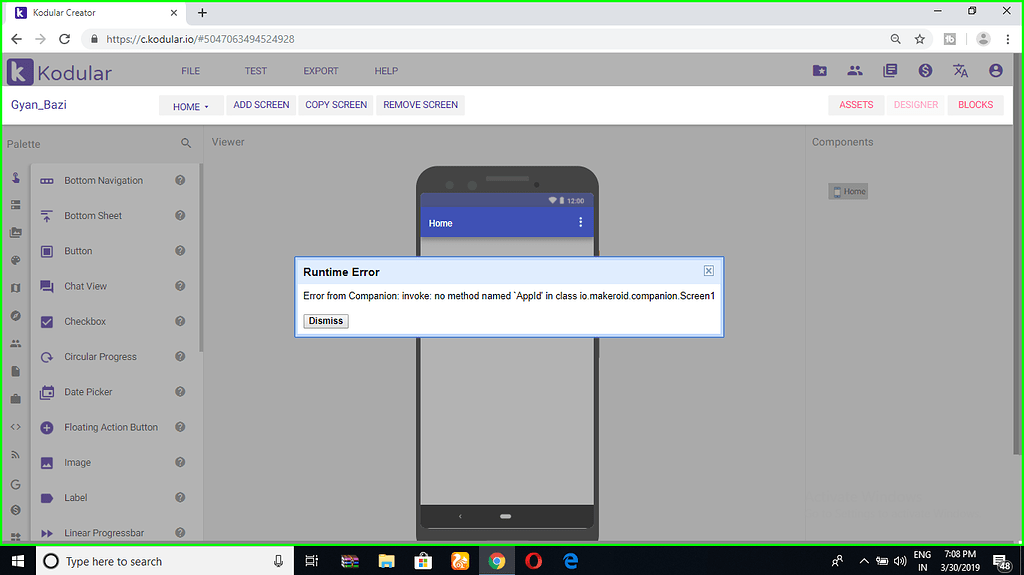
Task: Open File Explorer from the taskbar
Action: click(x=387, y=561)
